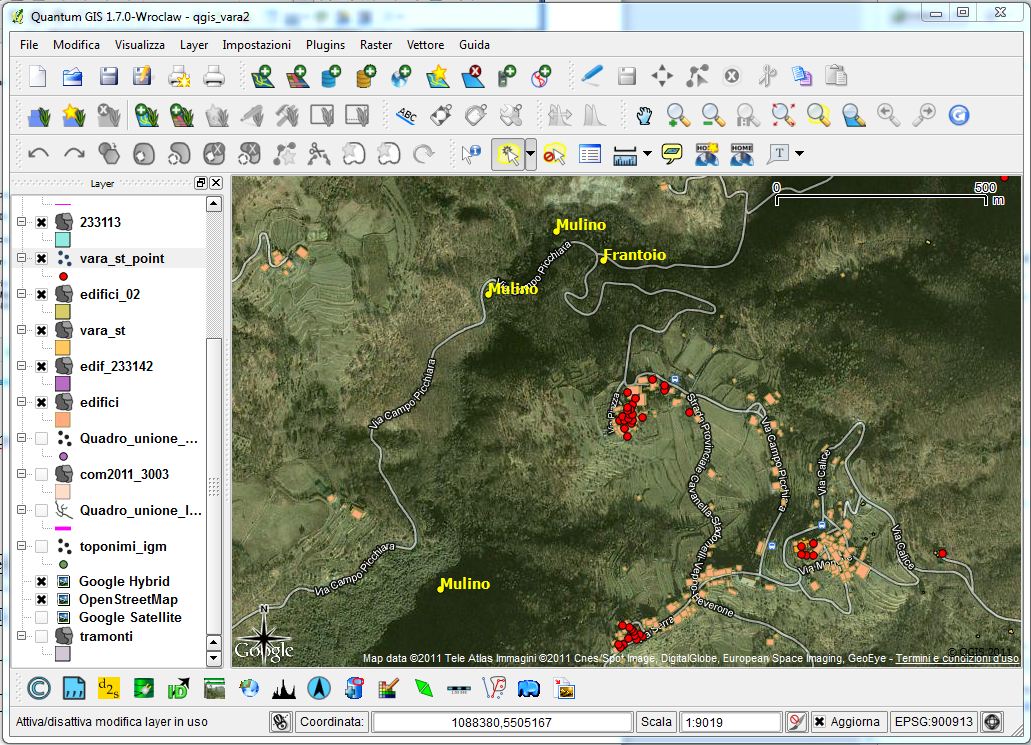Toggle editing pencil icon

click(x=592, y=76)
